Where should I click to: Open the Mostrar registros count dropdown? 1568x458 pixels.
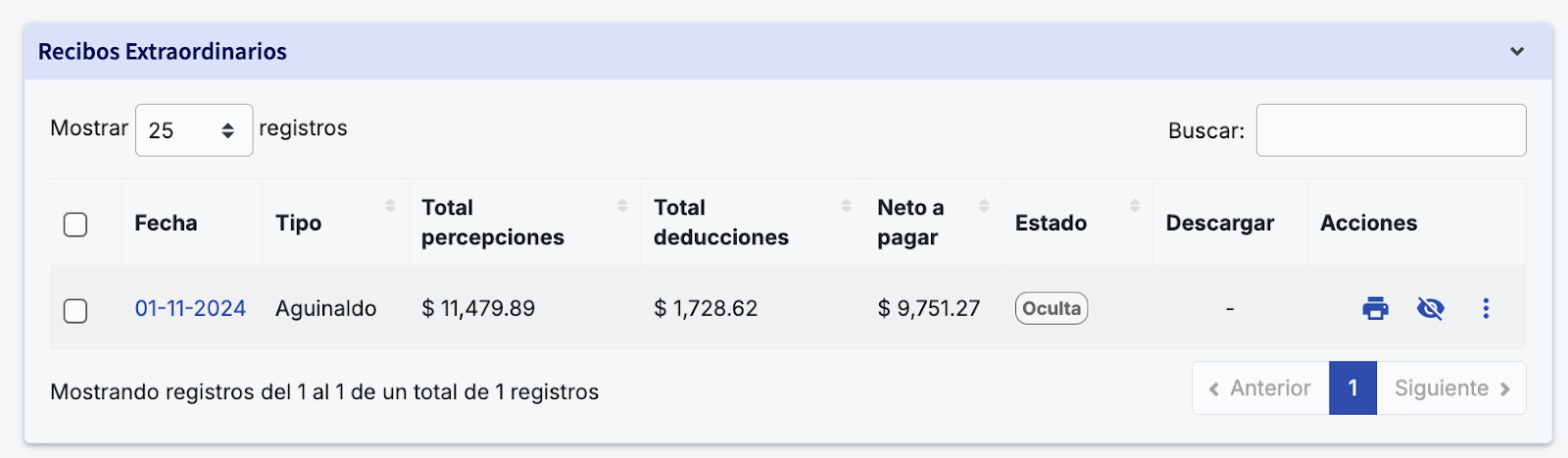coord(194,130)
